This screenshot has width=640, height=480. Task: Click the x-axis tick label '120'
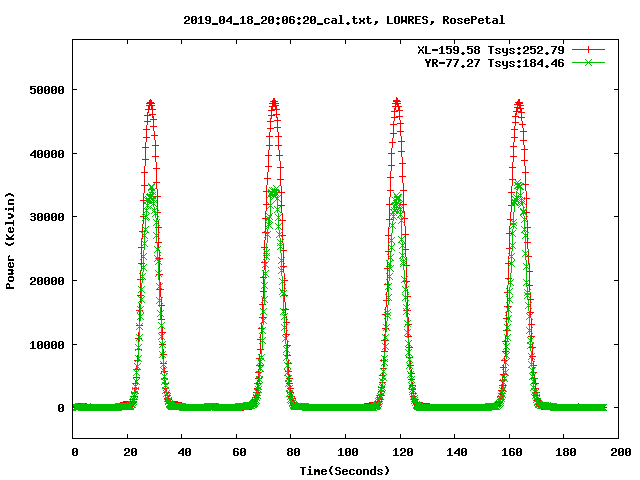402,452
